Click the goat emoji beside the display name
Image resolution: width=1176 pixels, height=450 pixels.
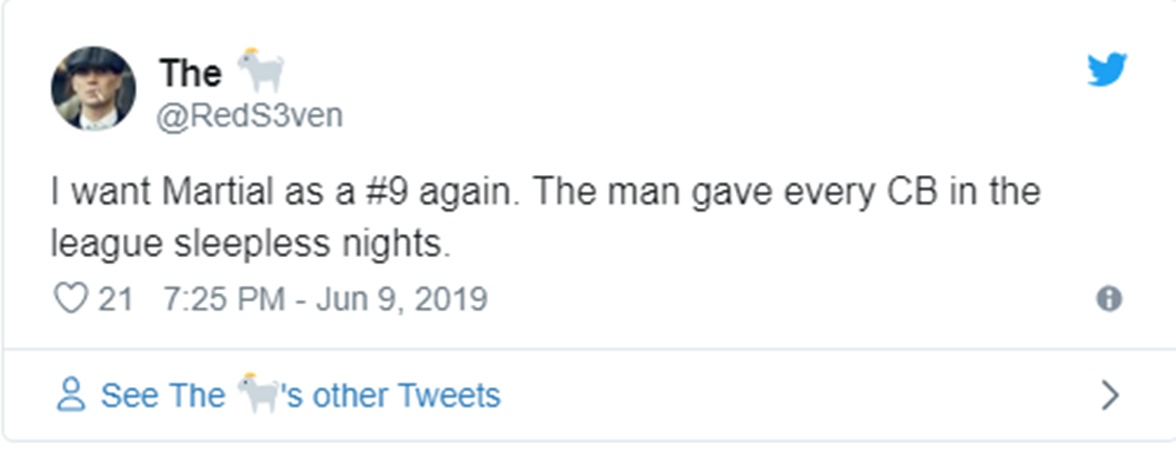(x=261, y=70)
